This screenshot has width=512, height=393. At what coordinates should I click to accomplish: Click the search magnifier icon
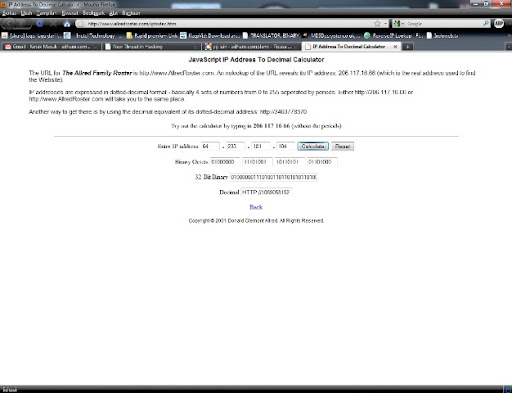pos(486,23)
